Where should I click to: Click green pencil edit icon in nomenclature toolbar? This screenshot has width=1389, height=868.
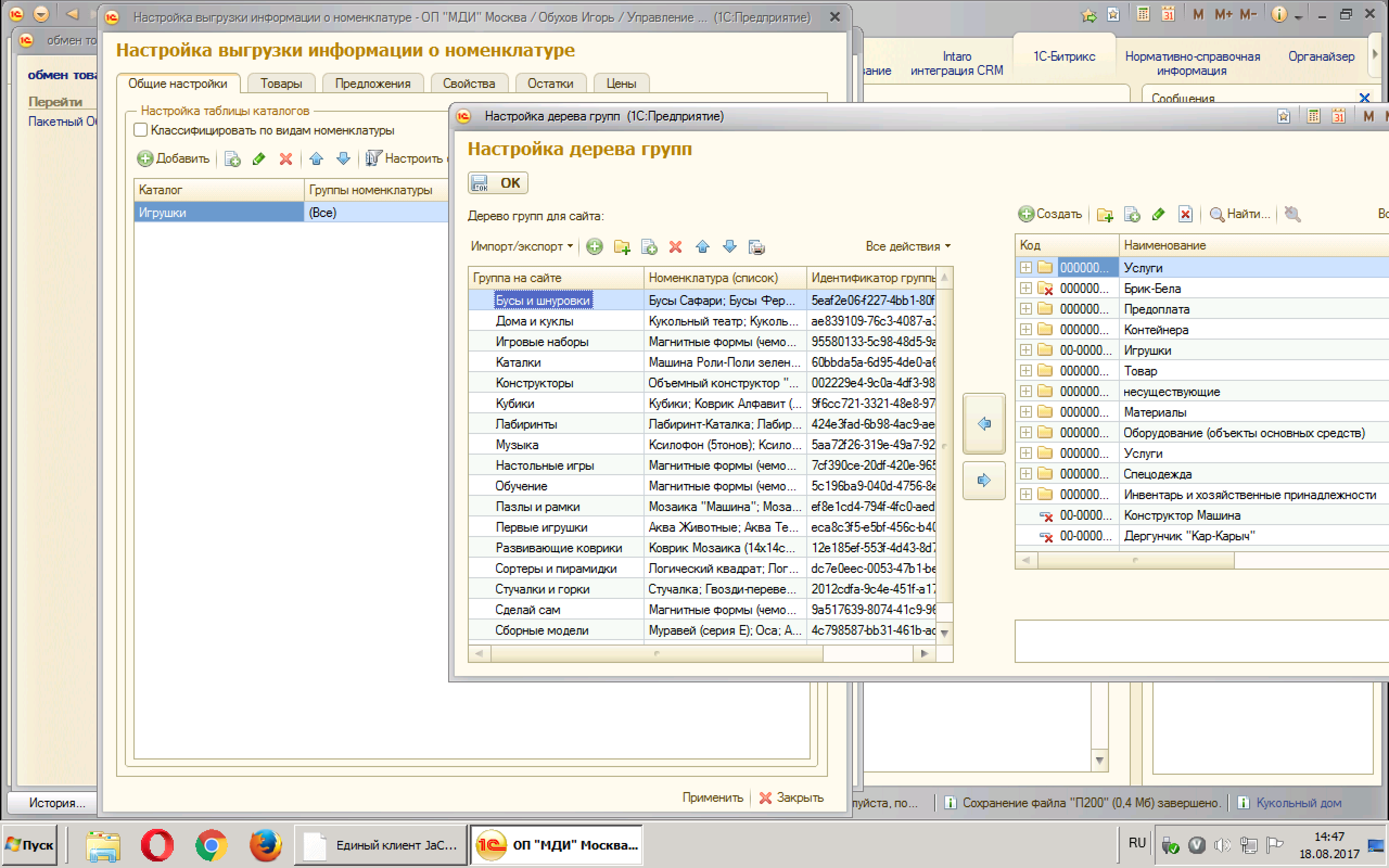click(x=1158, y=214)
